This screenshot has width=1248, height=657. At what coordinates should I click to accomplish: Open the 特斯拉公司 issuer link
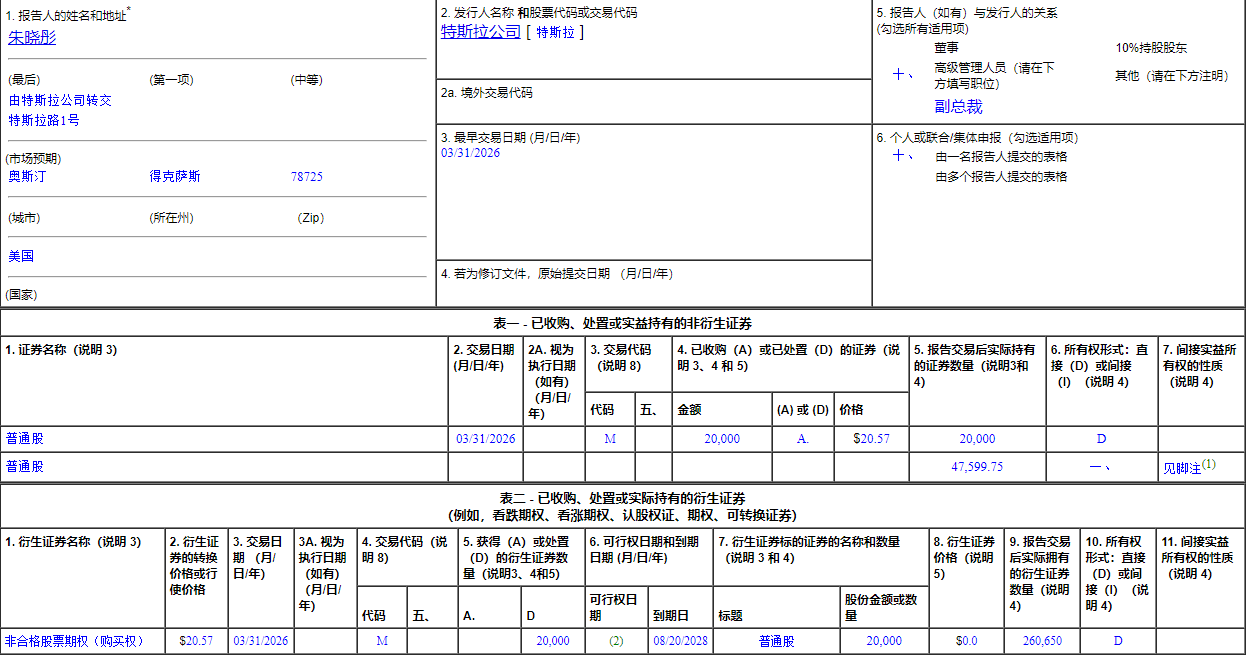click(481, 32)
